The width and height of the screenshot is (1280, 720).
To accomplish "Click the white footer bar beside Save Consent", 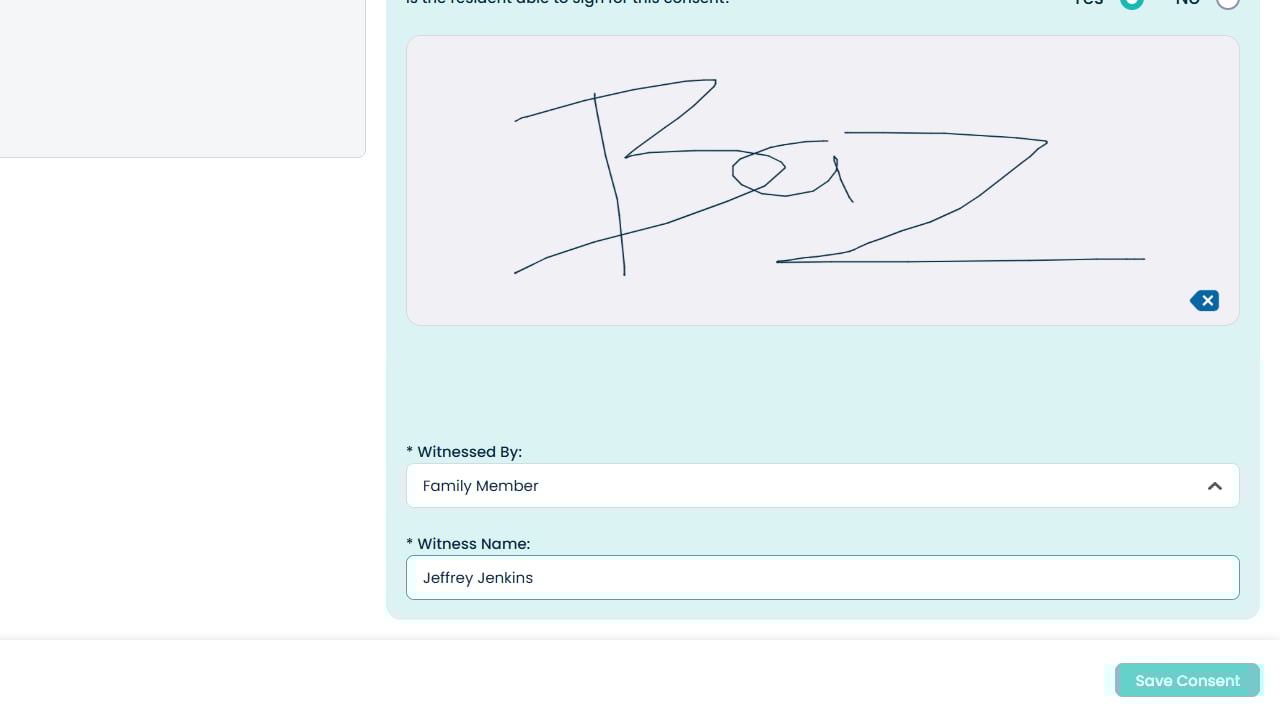I will 550,680.
